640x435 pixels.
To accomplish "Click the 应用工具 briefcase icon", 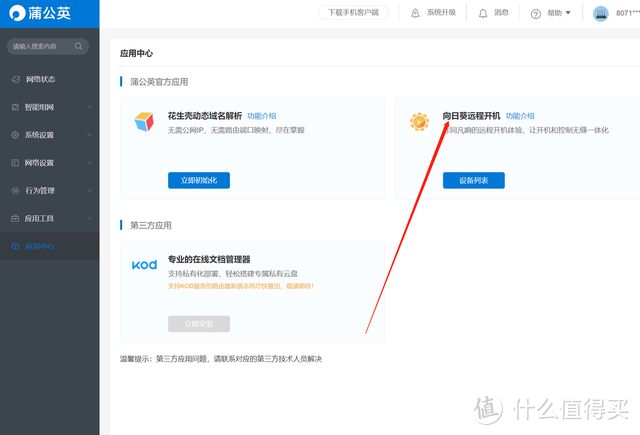I will pyautogui.click(x=15, y=218).
